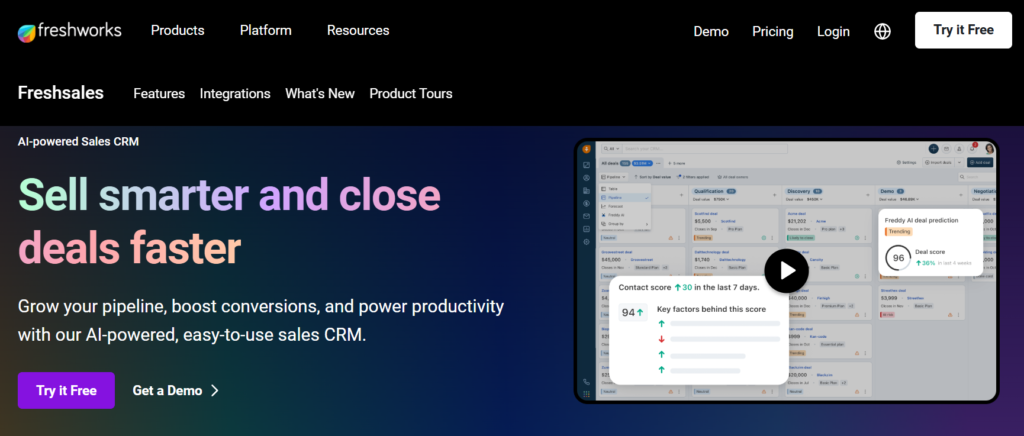Go to the Demo page
Image resolution: width=1024 pixels, height=436 pixels.
(x=711, y=31)
